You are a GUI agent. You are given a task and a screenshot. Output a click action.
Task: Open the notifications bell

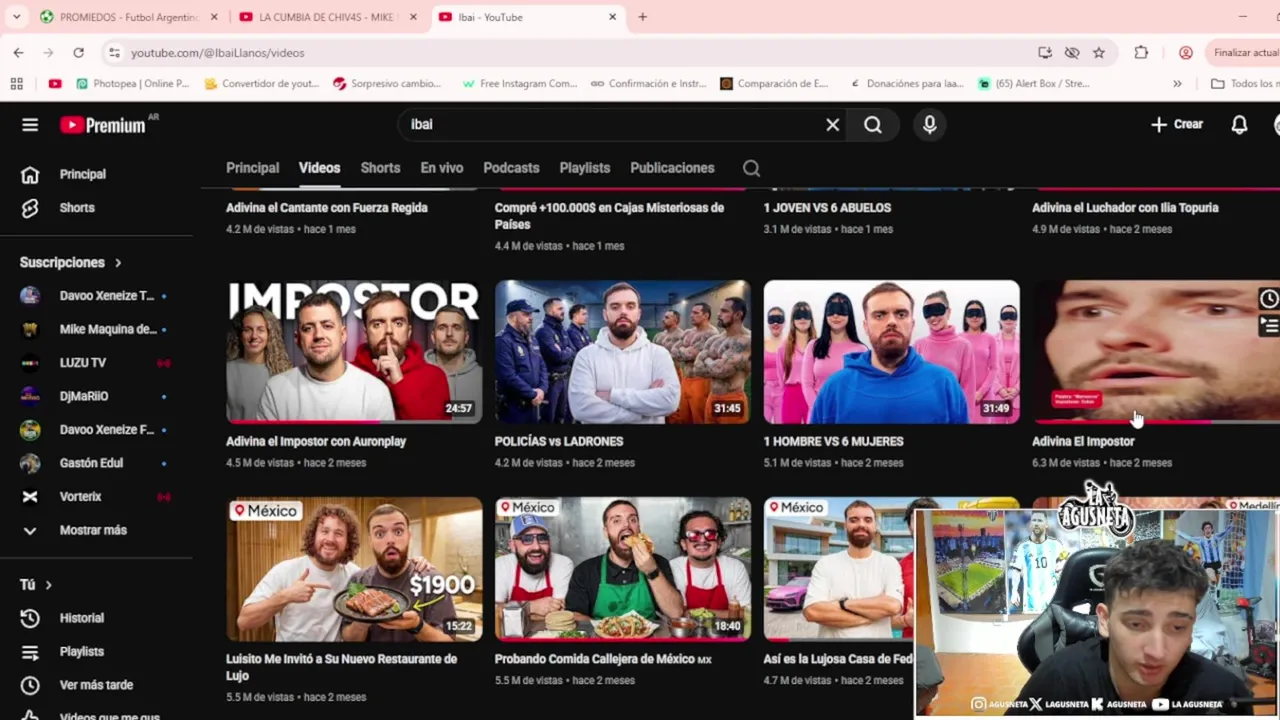[x=1239, y=124]
